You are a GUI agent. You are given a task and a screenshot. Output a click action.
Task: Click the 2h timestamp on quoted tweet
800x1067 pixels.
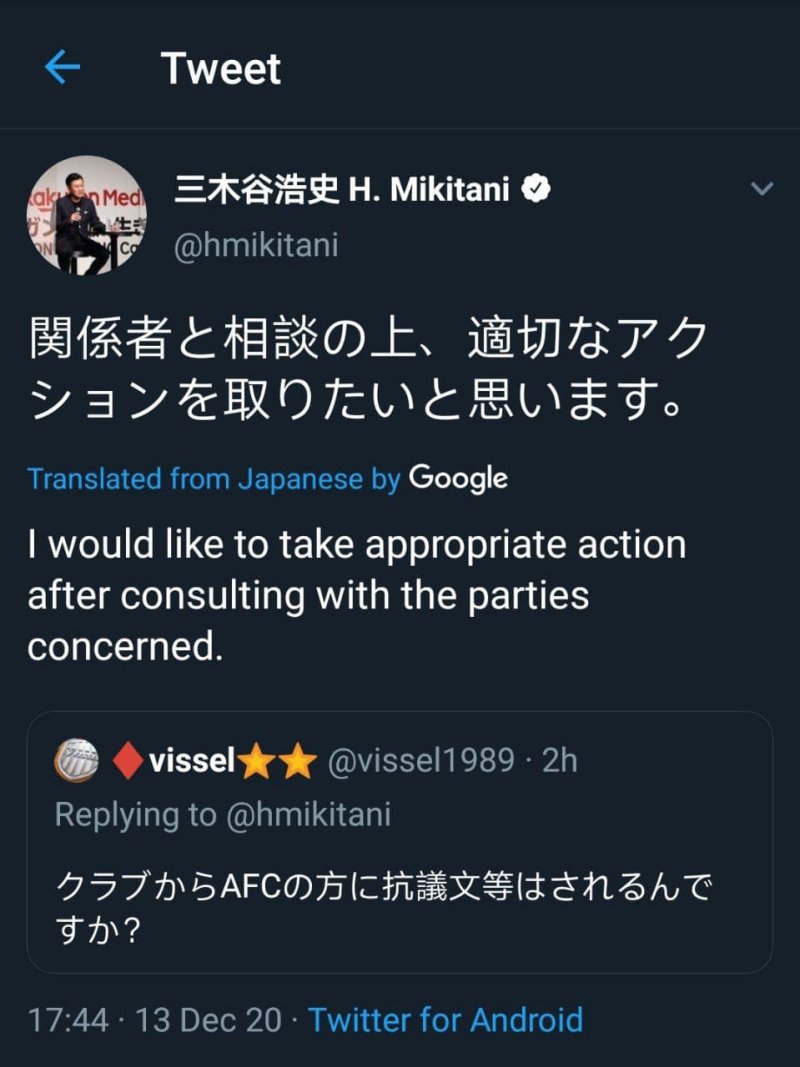tap(559, 762)
